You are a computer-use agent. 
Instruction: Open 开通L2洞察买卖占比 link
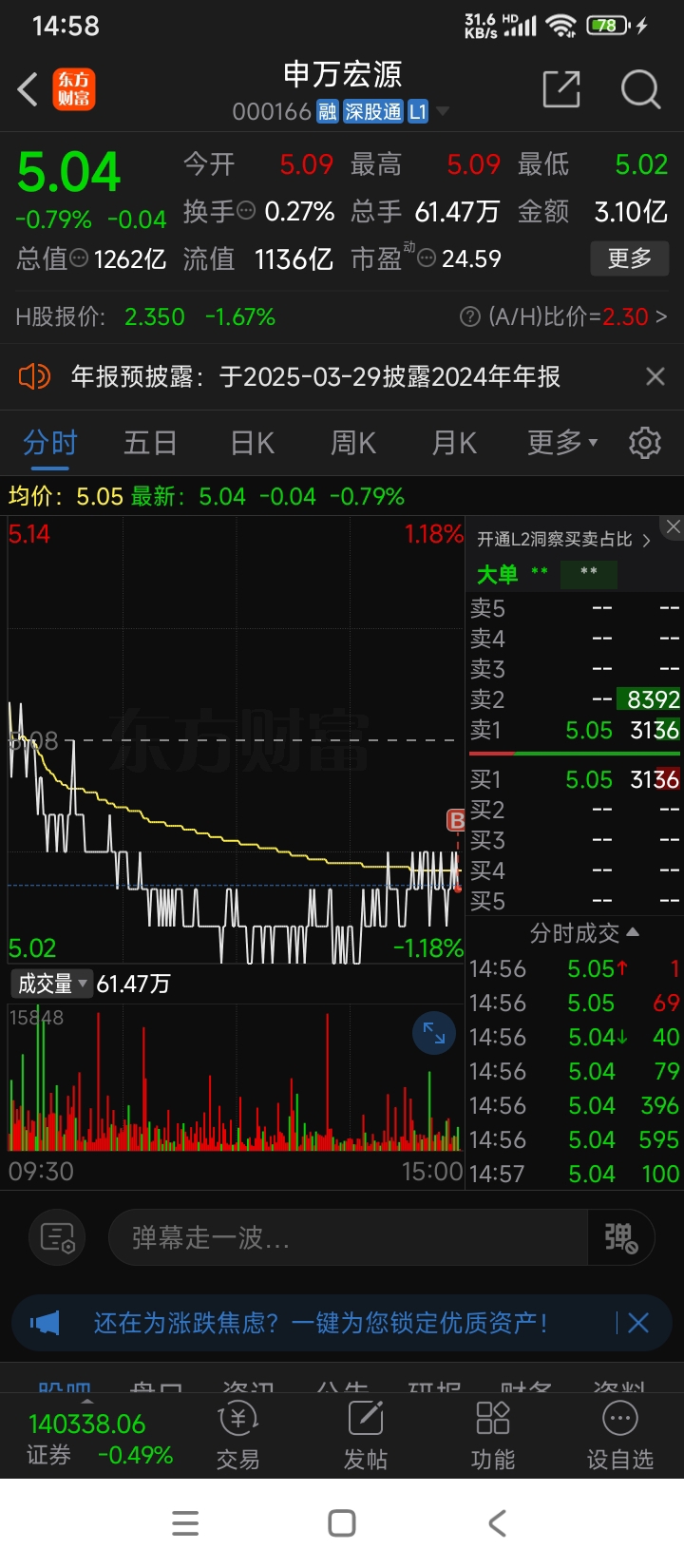562,540
